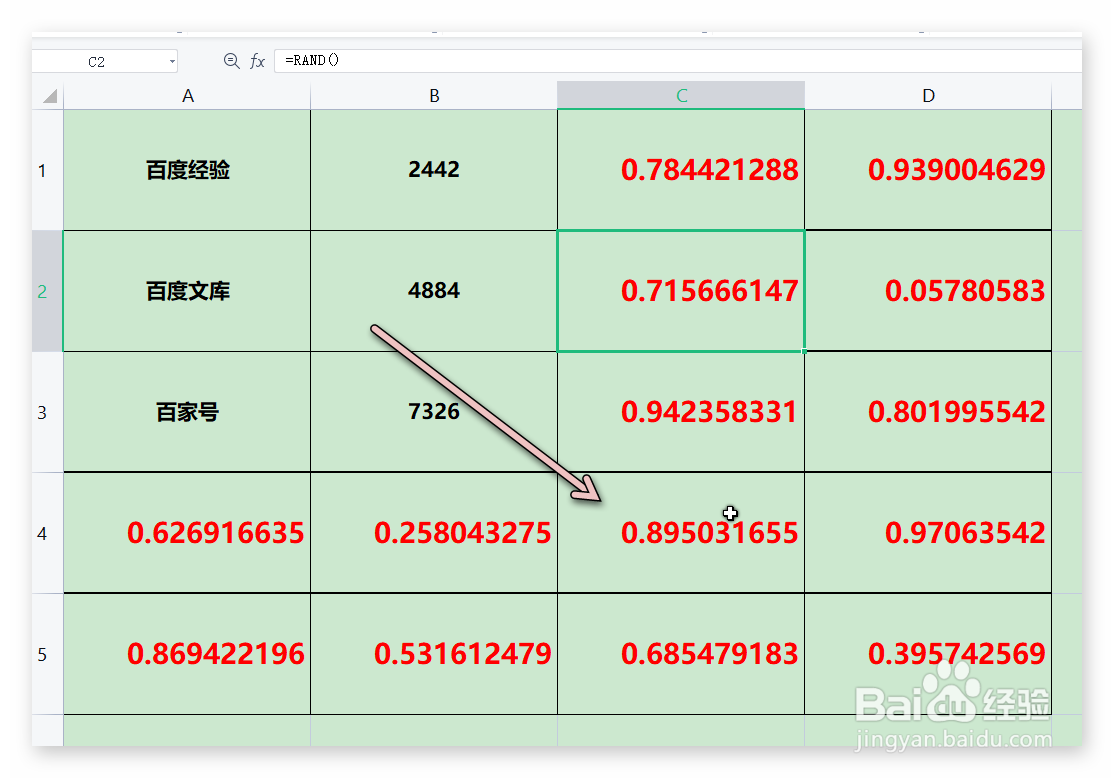
Task: Click cell showing 0.939004629
Action: pyautogui.click(x=928, y=170)
